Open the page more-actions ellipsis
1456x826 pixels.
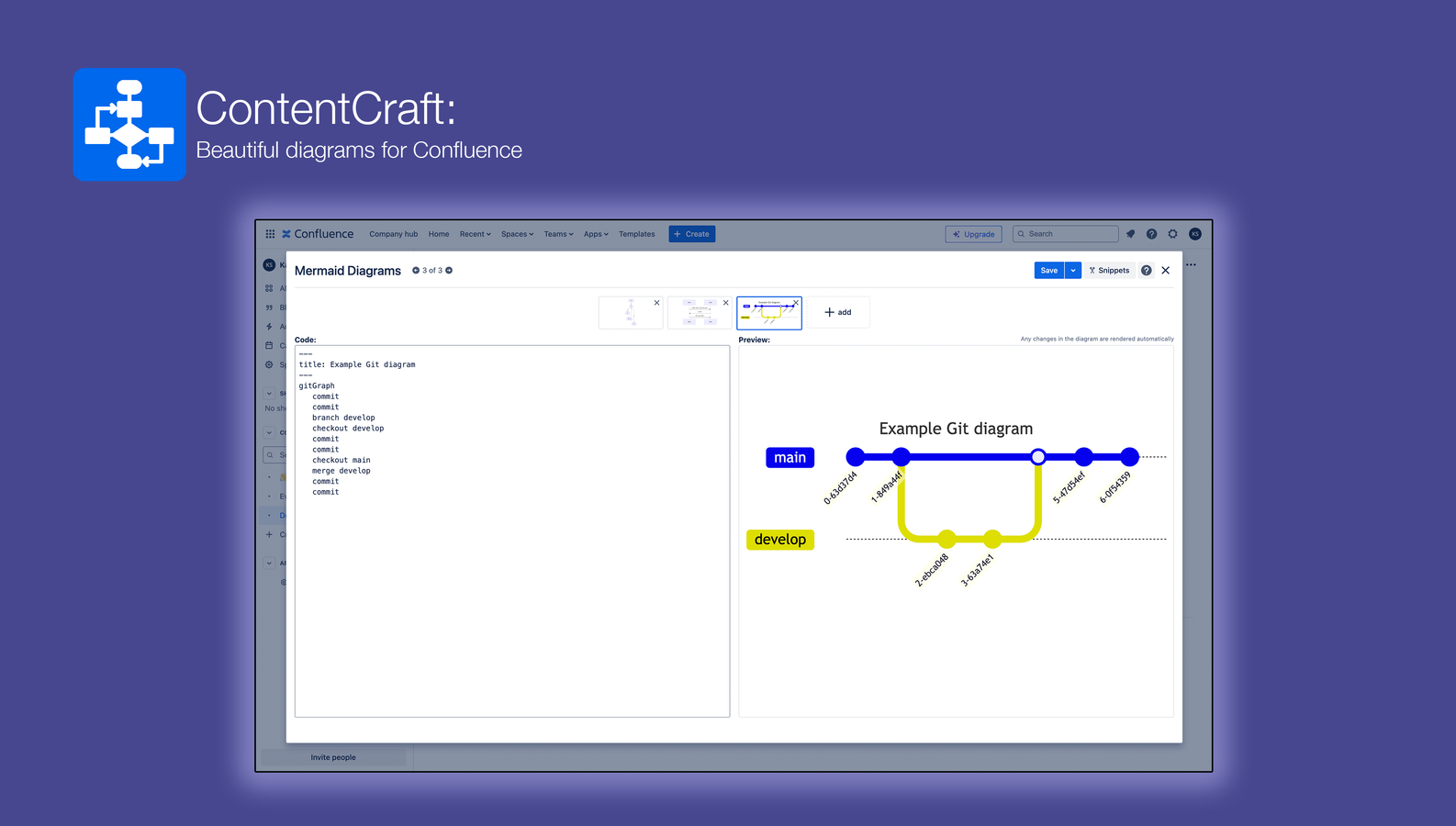1191,265
